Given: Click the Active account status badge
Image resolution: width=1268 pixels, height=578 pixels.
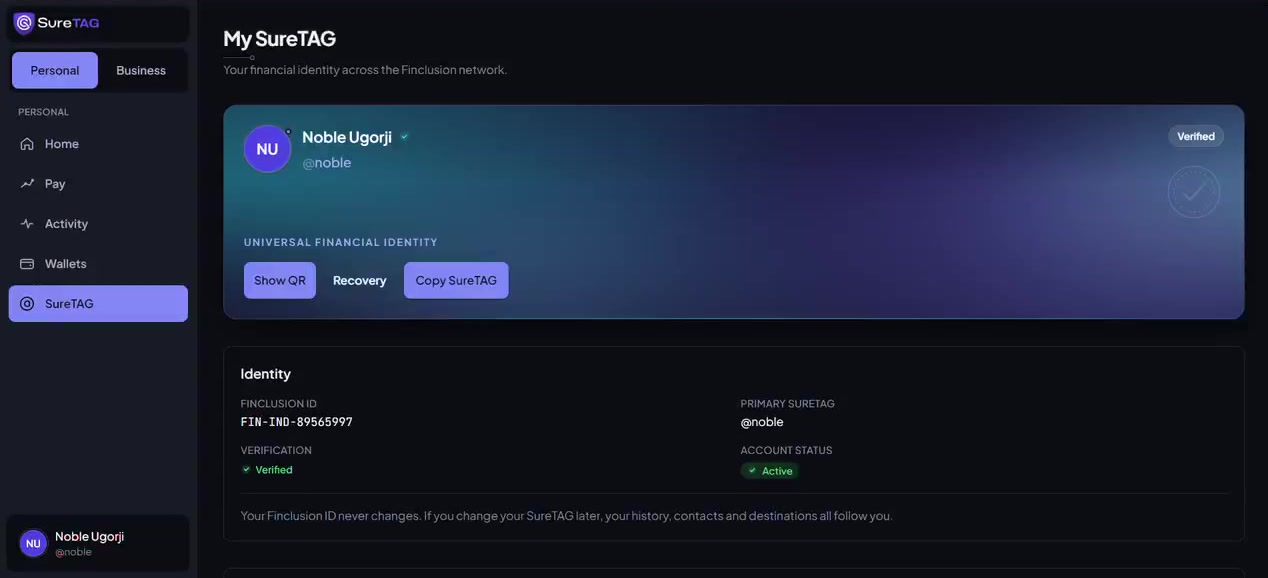Looking at the screenshot, I should (770, 471).
